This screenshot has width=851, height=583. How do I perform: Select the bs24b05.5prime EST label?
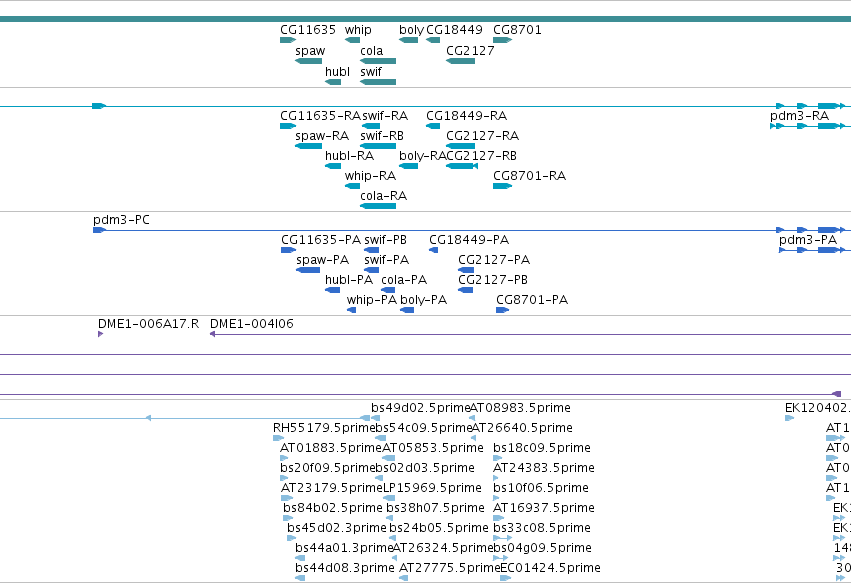click(x=439, y=528)
